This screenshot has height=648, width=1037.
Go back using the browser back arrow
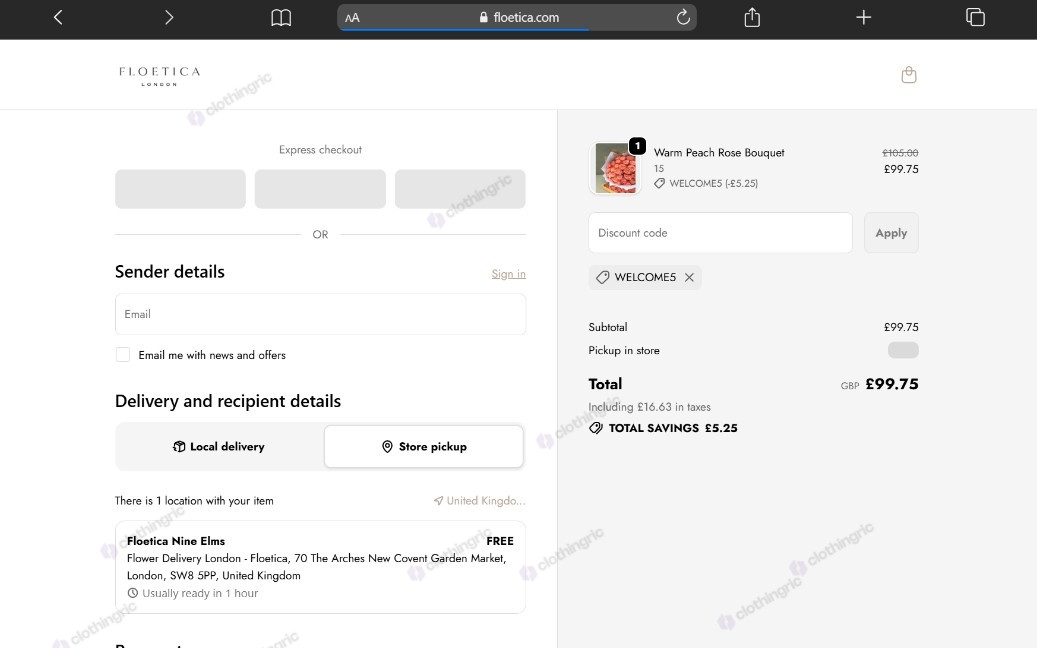58,17
